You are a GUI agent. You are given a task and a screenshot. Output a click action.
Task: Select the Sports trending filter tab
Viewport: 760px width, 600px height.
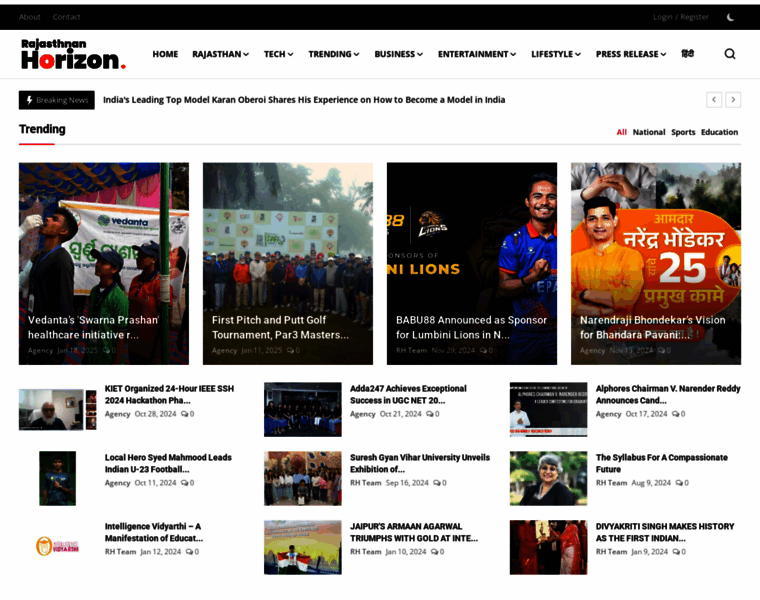683,132
